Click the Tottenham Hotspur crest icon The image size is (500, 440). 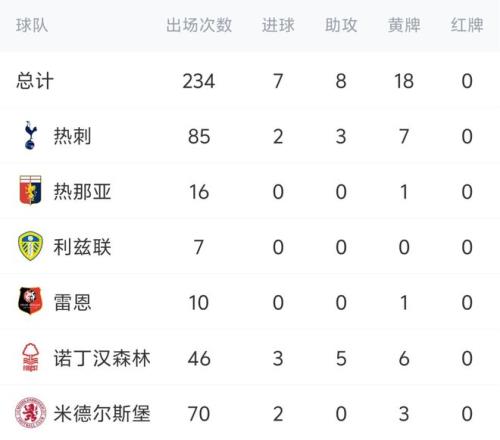click(30, 135)
